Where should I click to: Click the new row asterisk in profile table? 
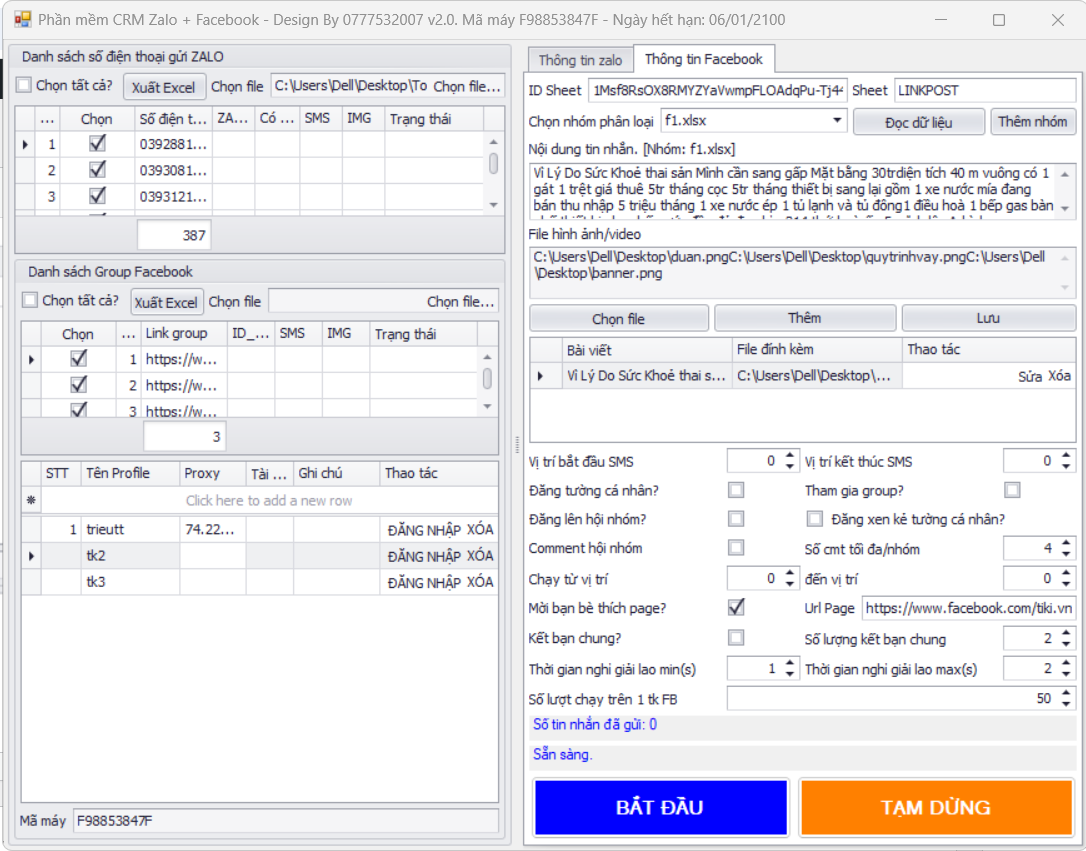(x=31, y=500)
